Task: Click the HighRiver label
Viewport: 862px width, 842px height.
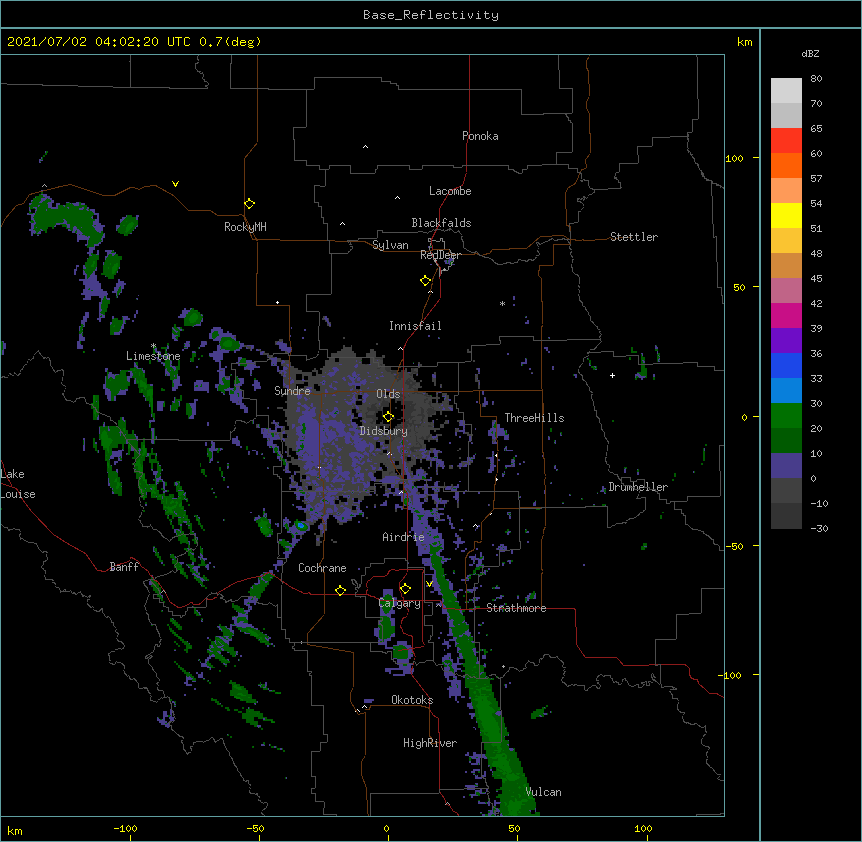Action: coord(430,743)
